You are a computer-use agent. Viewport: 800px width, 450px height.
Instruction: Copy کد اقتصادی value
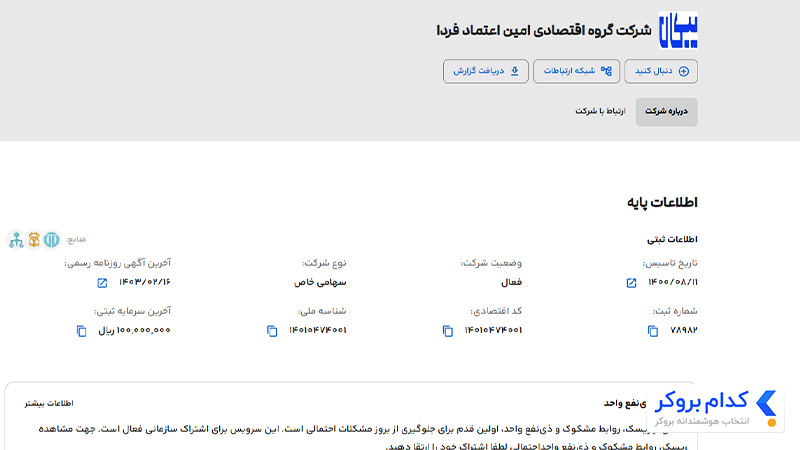click(x=447, y=331)
